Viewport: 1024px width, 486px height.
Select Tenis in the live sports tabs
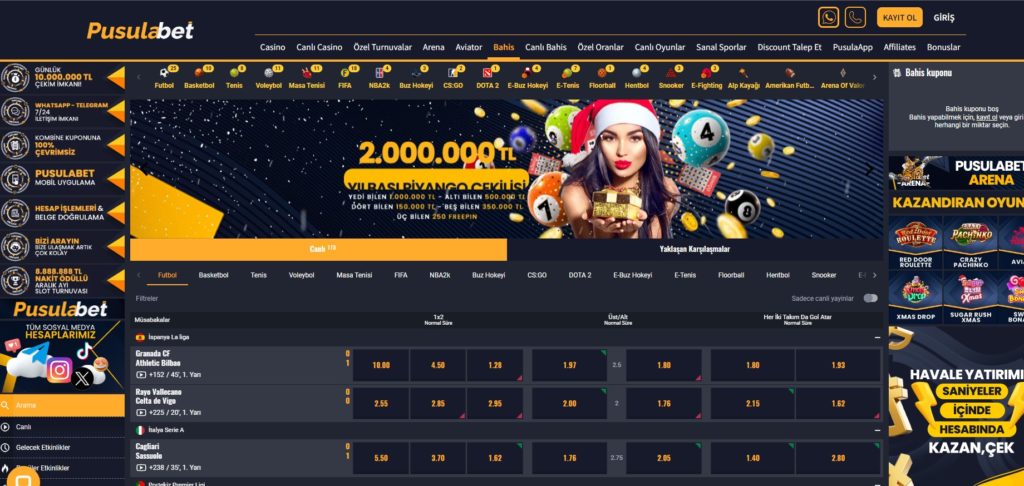click(x=258, y=276)
